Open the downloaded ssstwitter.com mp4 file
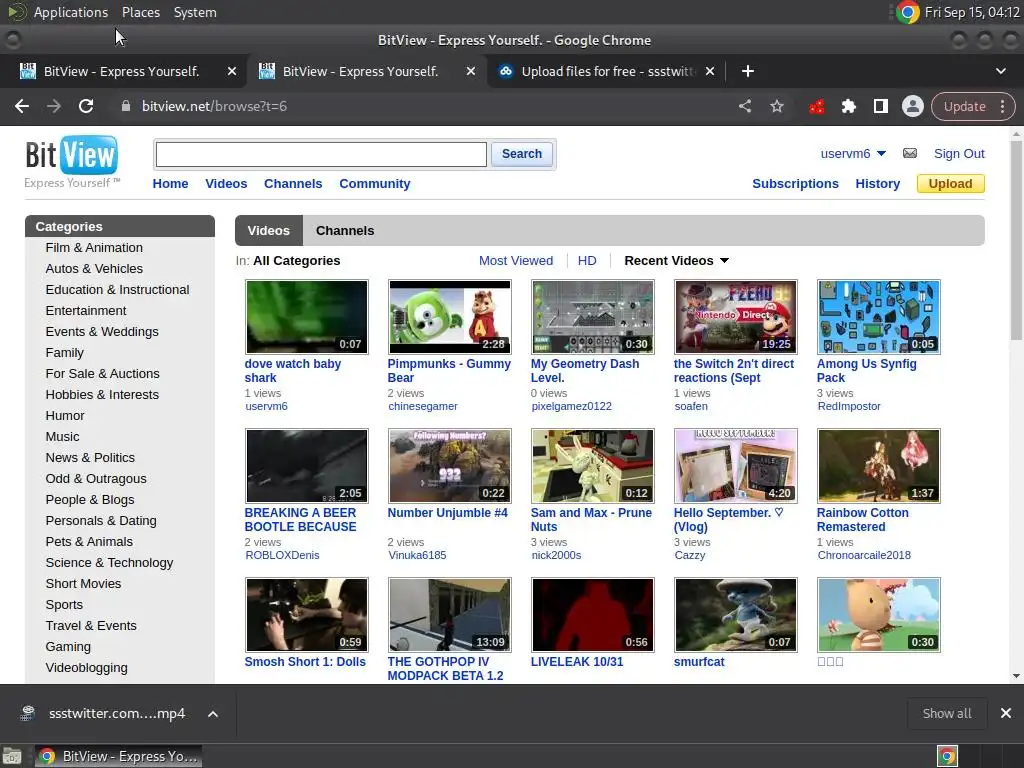Viewport: 1024px width, 768px height. 103,714
